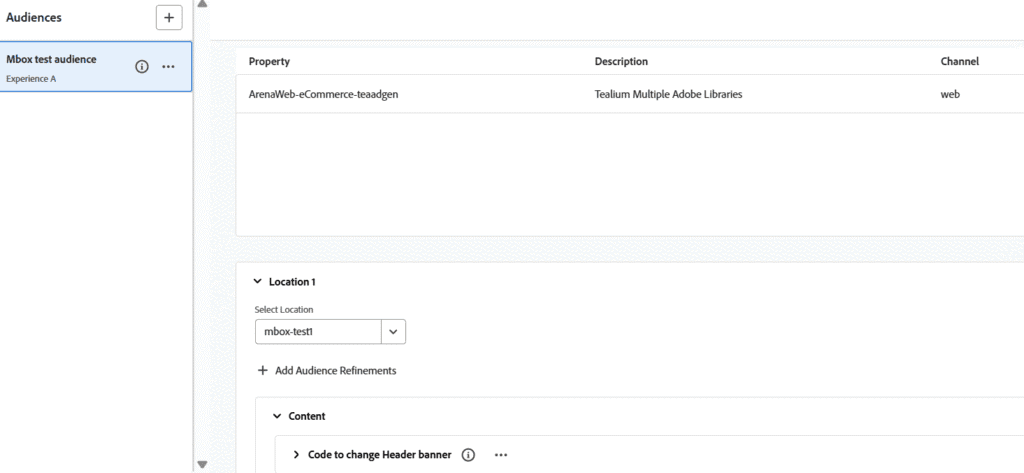Open the Select Location dropdown arrow
Image resolution: width=1024 pixels, height=473 pixels.
point(393,331)
